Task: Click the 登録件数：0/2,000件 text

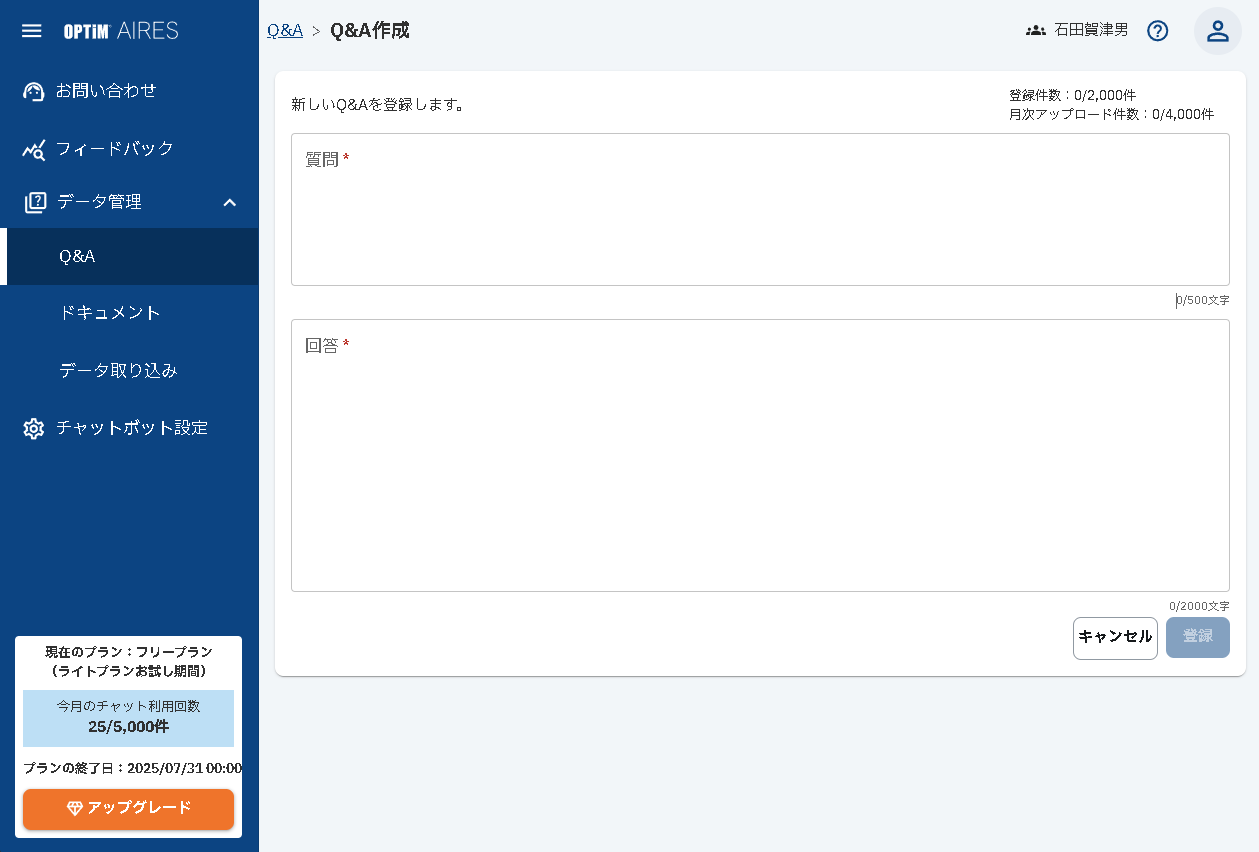Action: tap(1072, 96)
